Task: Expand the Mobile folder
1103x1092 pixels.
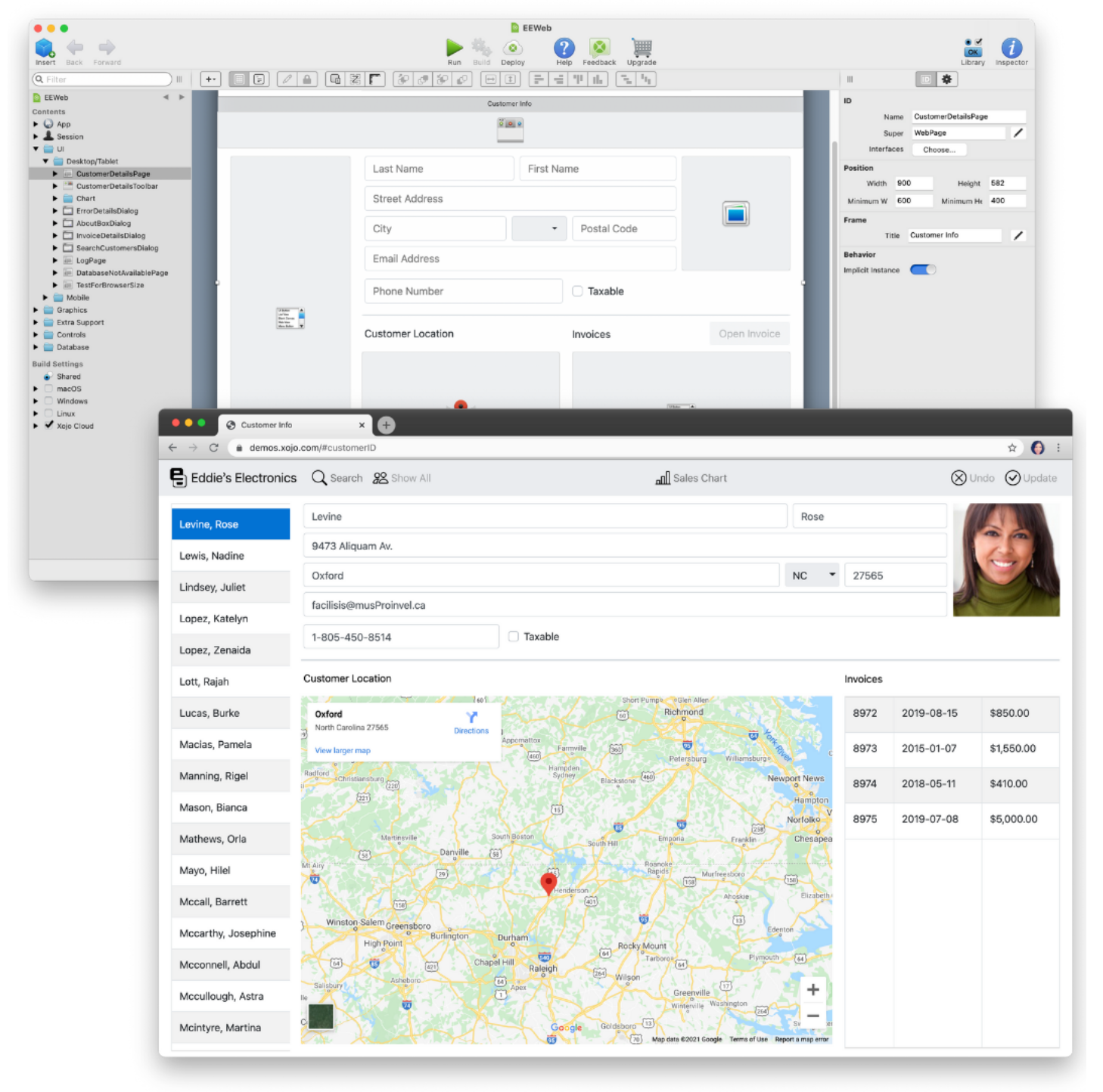Action: pos(45,298)
